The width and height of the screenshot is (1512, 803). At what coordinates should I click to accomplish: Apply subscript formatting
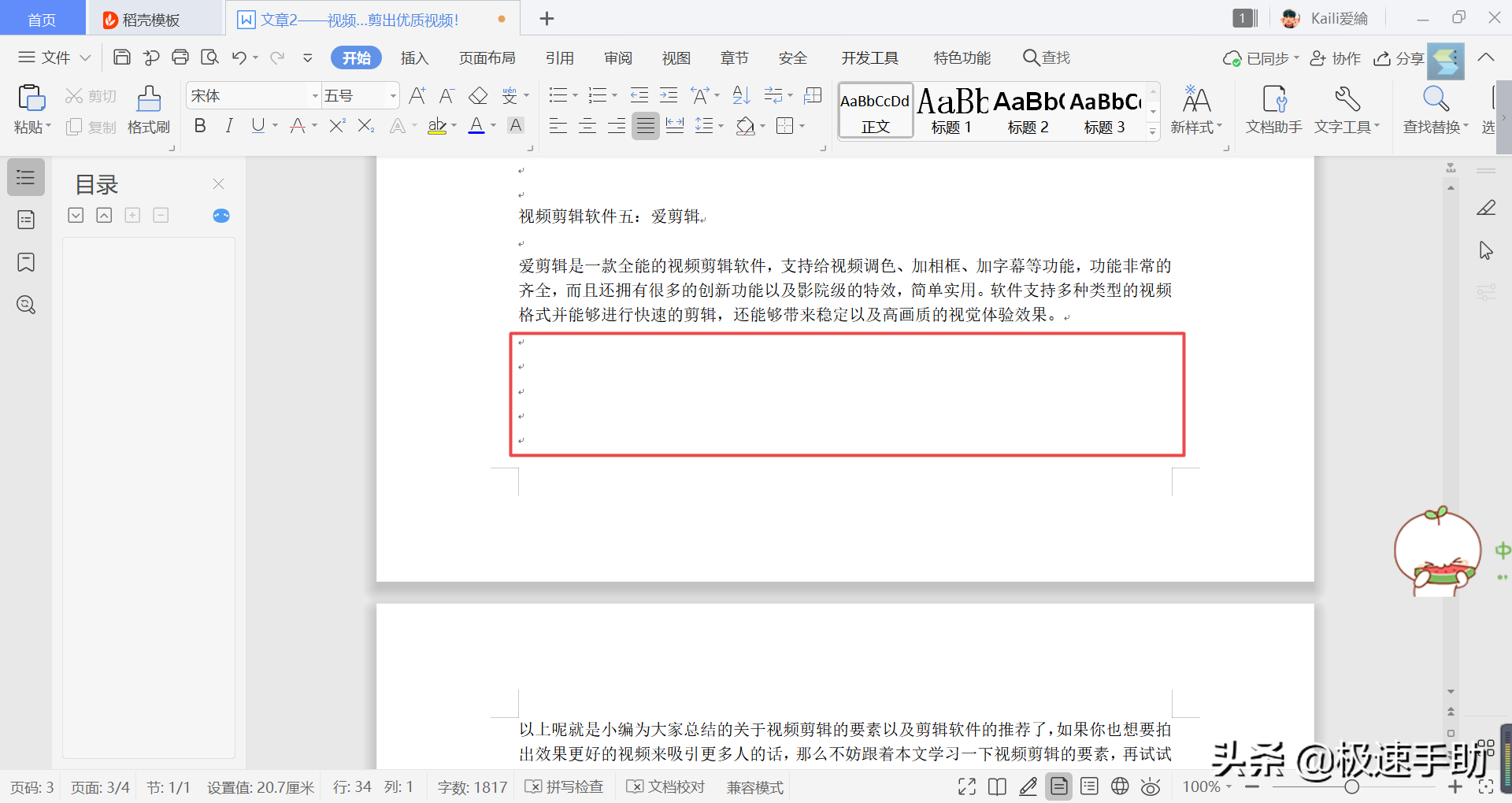(x=366, y=125)
